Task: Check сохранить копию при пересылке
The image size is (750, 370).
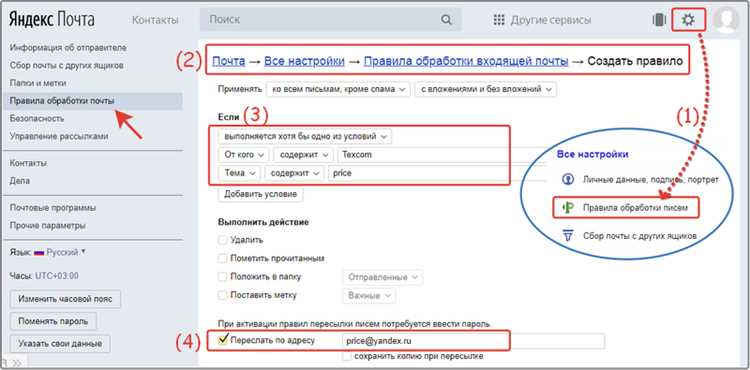Action: tap(347, 356)
